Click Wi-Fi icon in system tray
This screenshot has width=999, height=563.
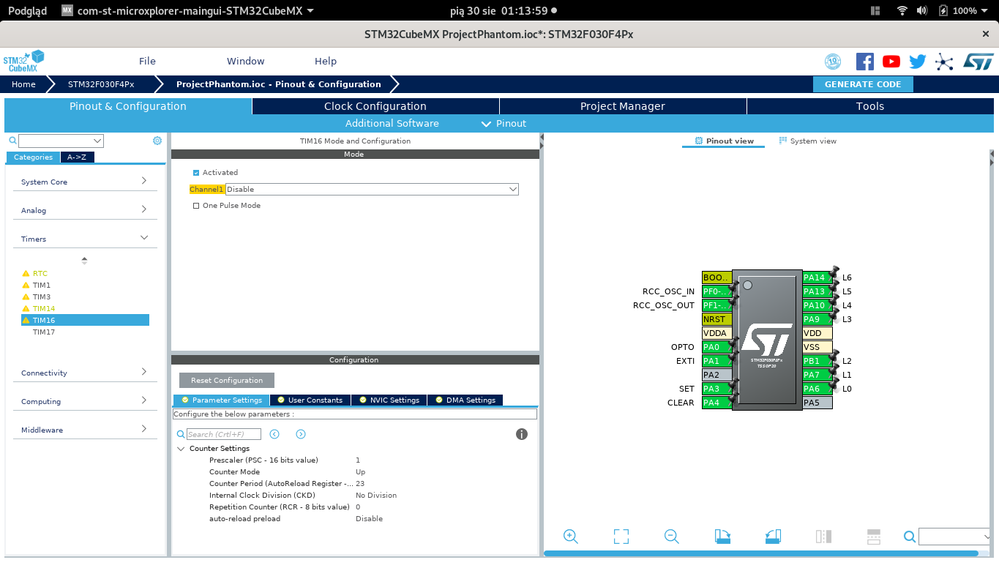pyautogui.click(x=902, y=11)
